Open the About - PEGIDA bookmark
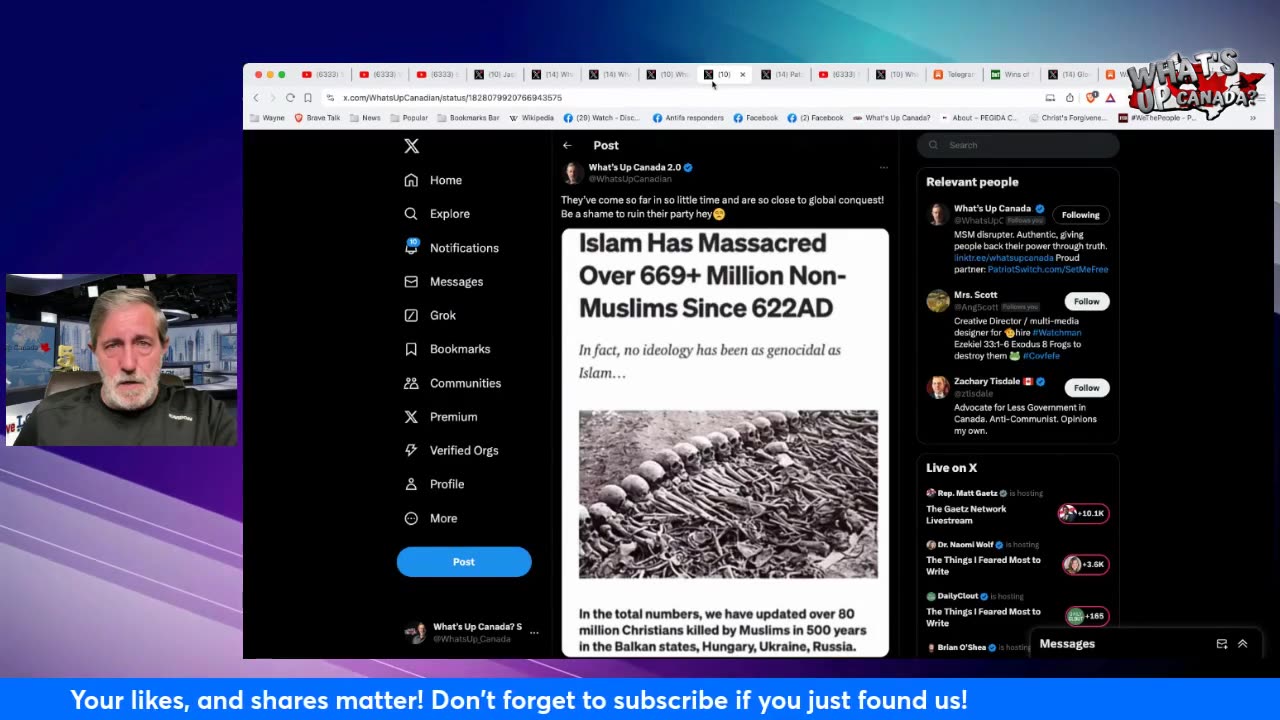Viewport: 1280px width, 720px height. [x=979, y=118]
